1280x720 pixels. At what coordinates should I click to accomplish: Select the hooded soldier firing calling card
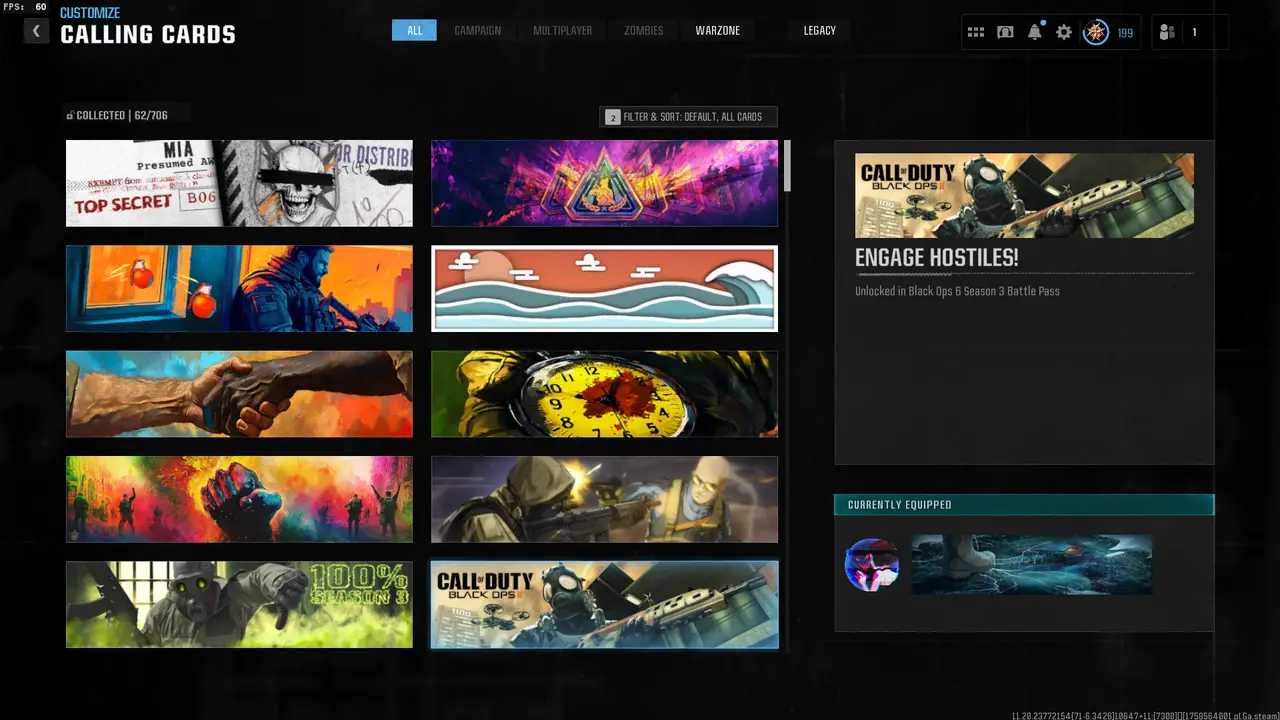coord(604,499)
